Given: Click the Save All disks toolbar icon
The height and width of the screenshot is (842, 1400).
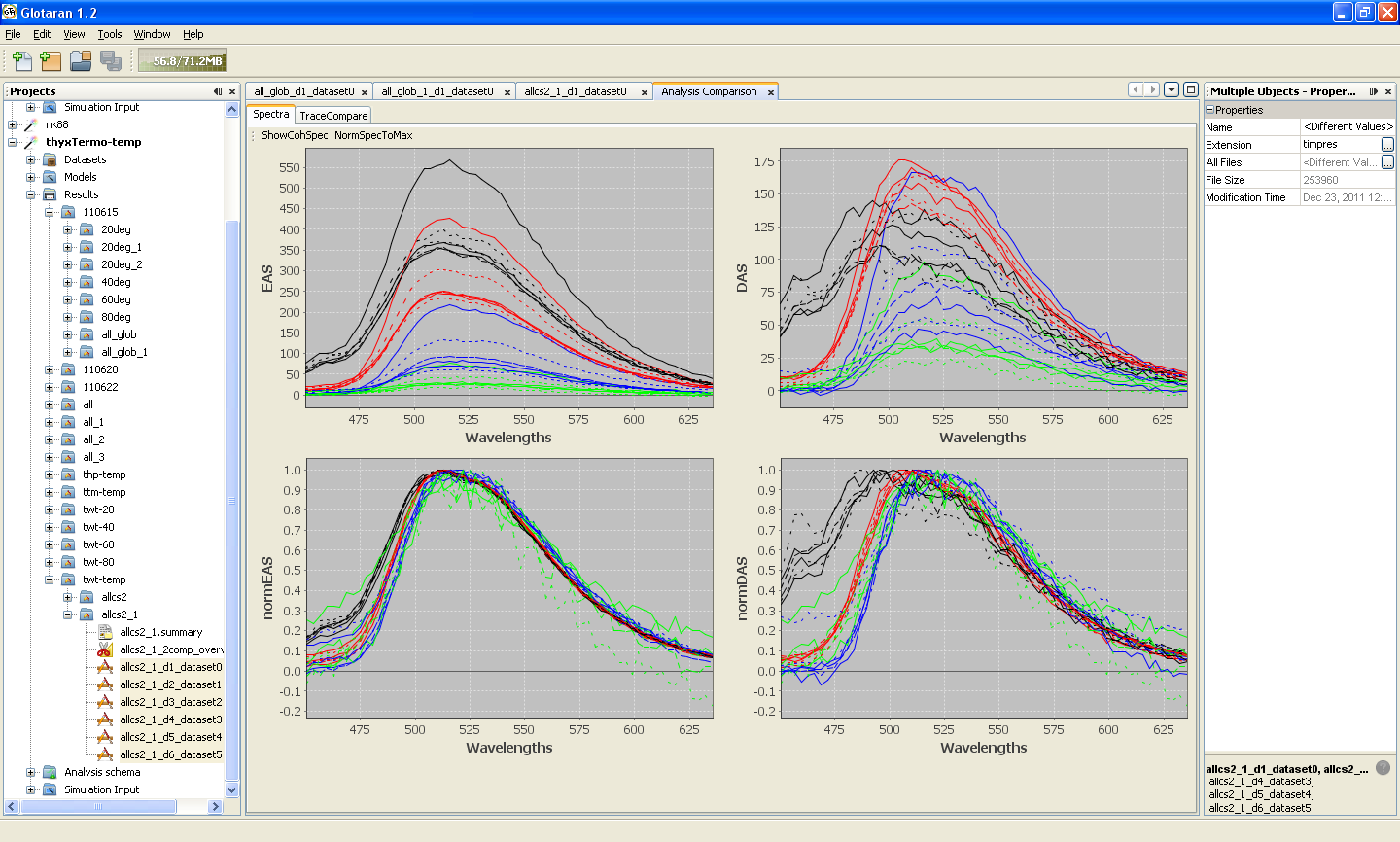Looking at the screenshot, I should (111, 60).
